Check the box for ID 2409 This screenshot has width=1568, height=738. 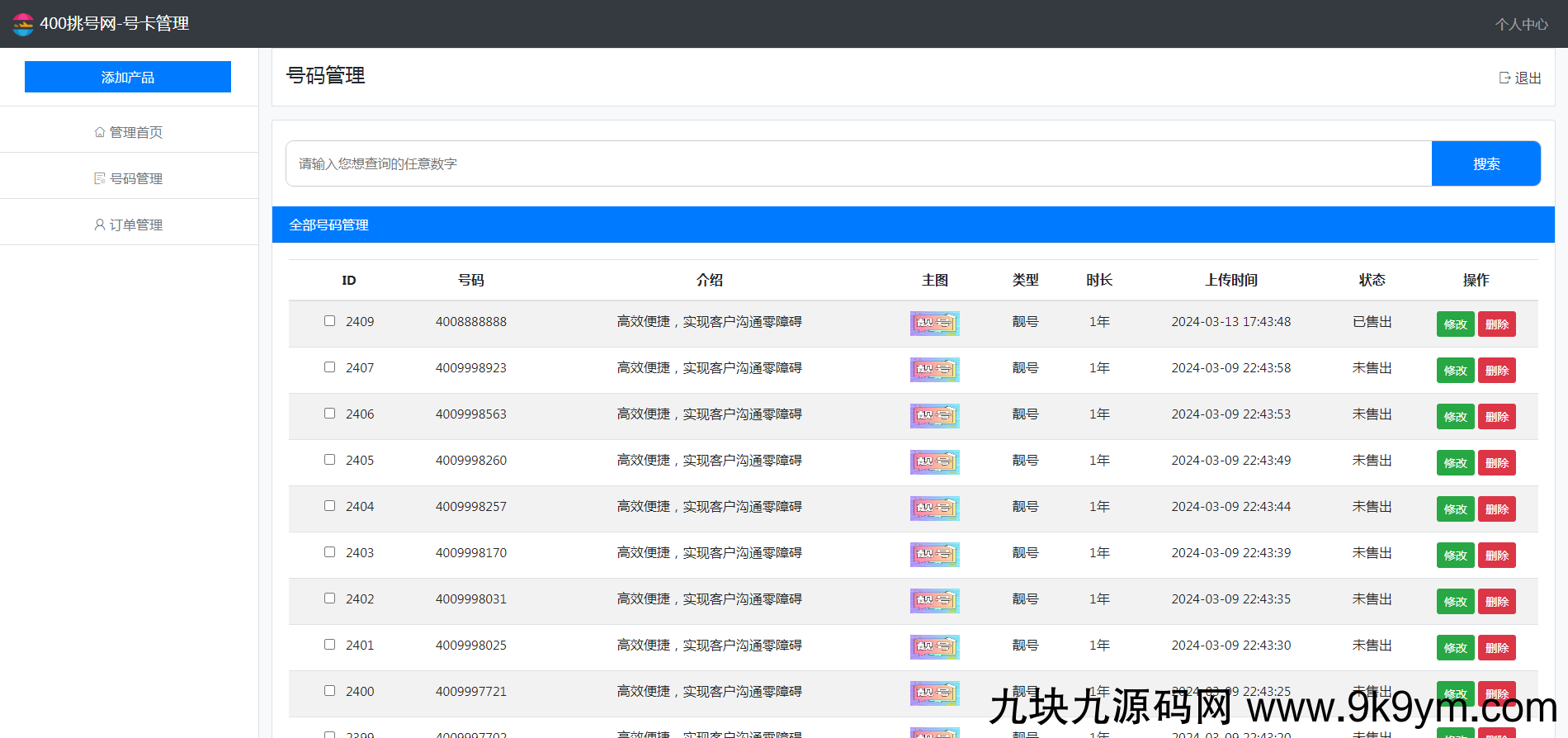click(329, 321)
